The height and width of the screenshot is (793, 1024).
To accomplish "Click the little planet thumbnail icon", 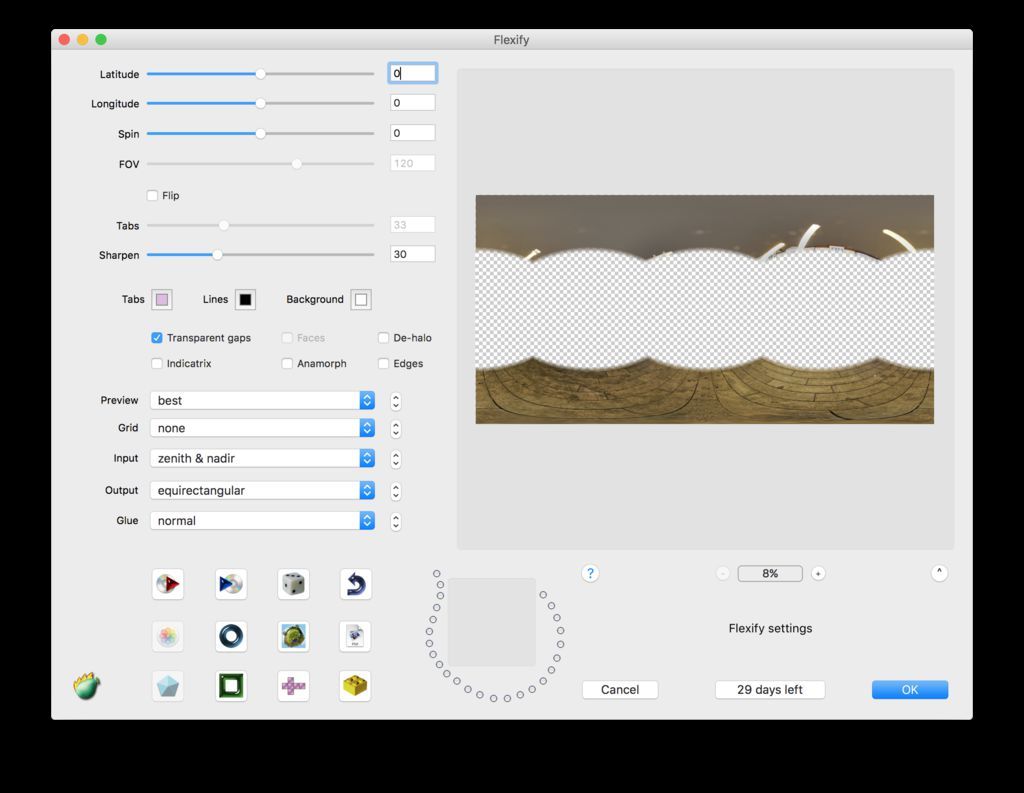I will pos(293,636).
